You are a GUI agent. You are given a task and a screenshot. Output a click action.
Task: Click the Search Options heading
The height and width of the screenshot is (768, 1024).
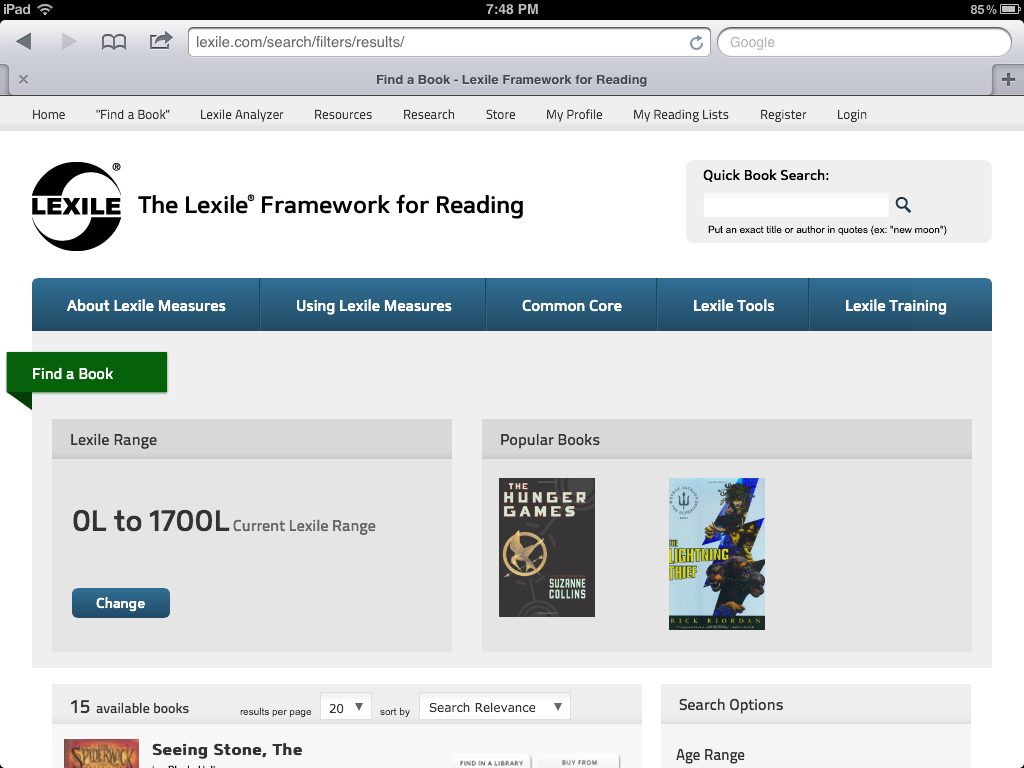click(x=731, y=705)
